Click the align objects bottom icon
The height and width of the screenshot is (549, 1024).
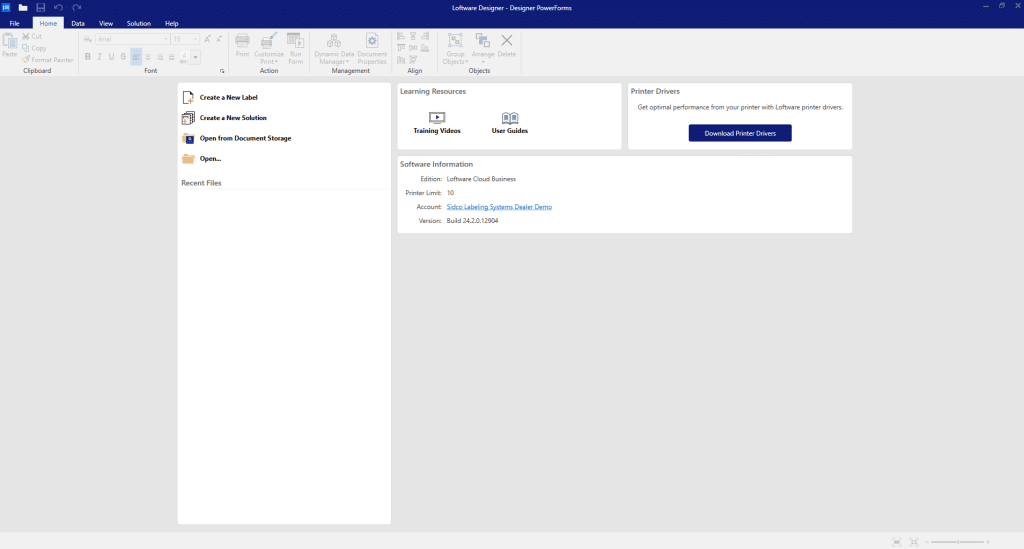pyautogui.click(x=425, y=48)
